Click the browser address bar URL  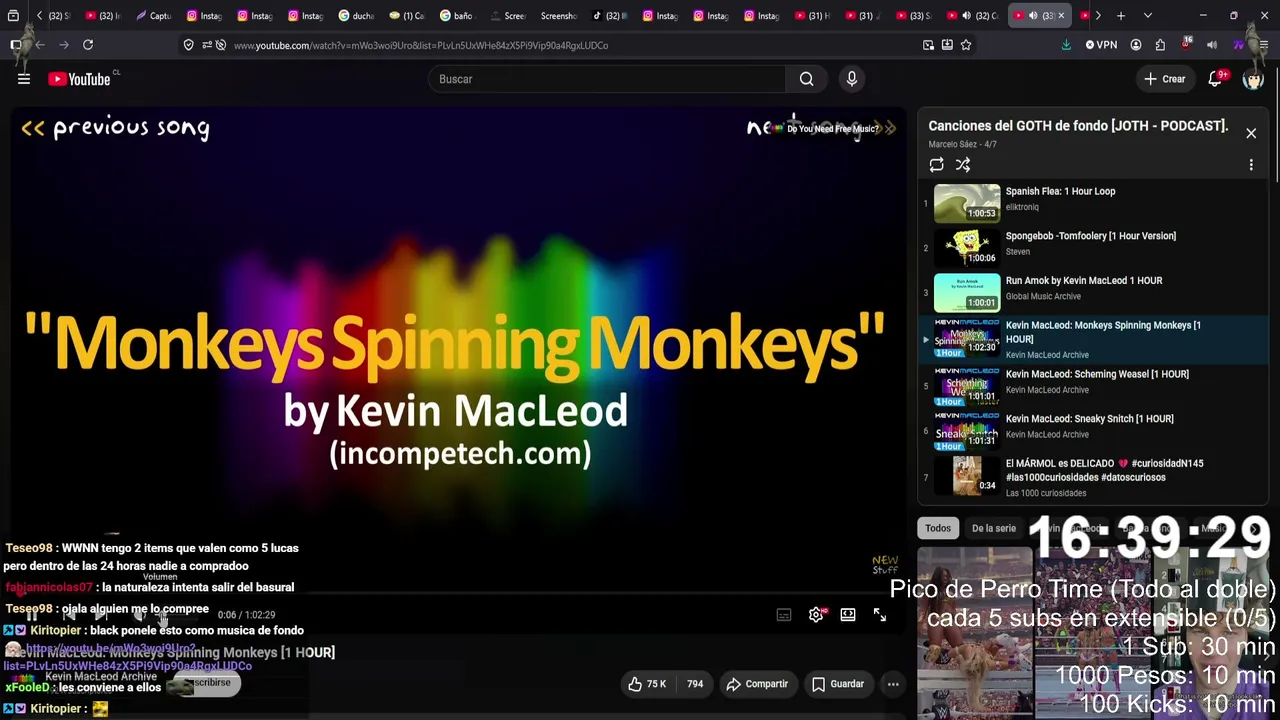point(421,45)
